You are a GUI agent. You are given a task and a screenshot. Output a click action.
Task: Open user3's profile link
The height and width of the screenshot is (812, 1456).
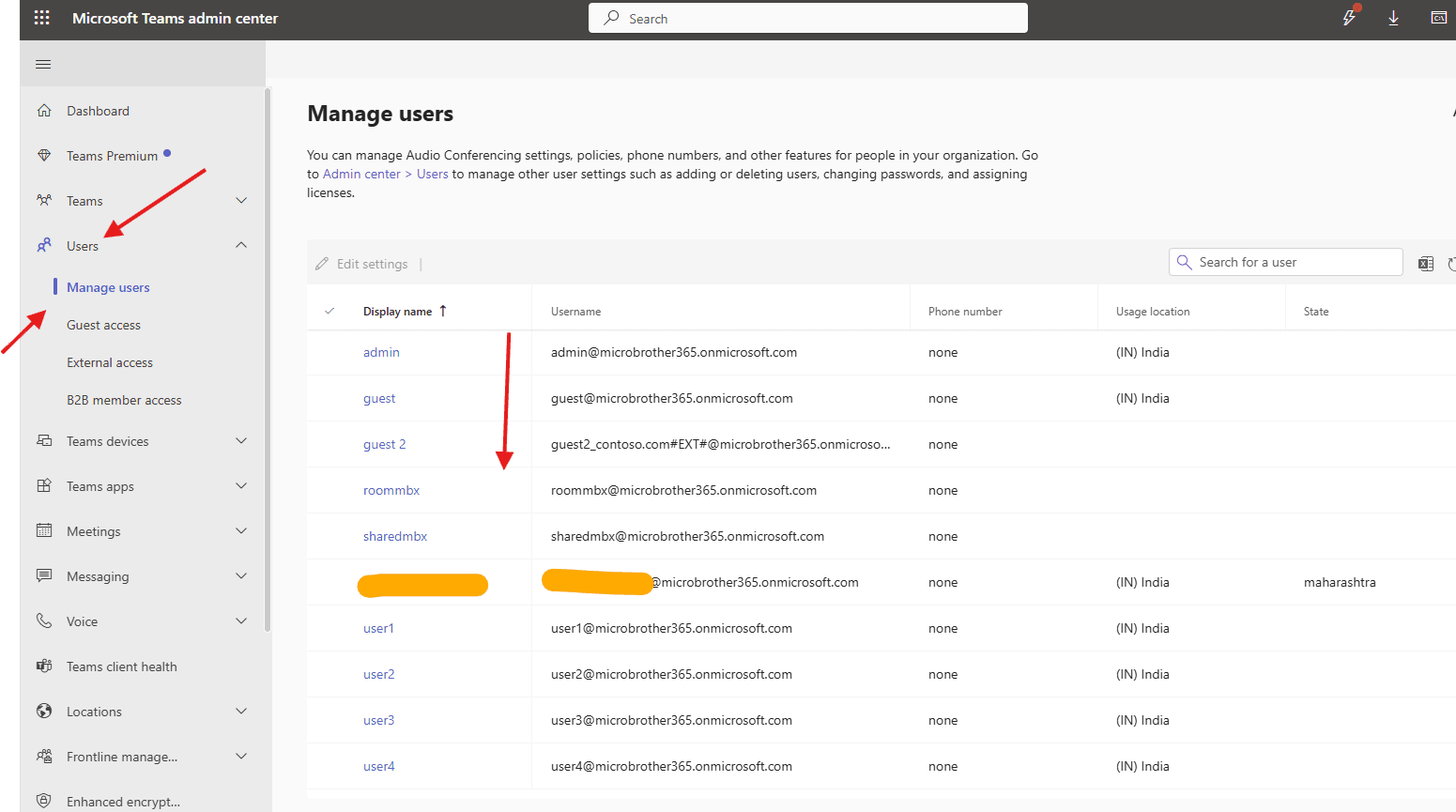click(378, 720)
